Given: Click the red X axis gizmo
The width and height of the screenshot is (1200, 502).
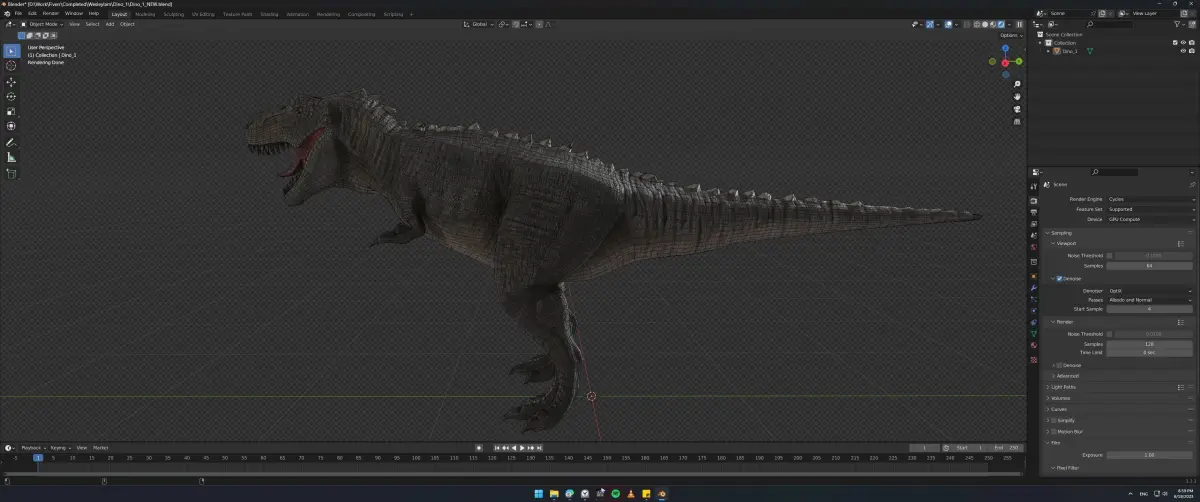Looking at the screenshot, I should coord(1005,62).
